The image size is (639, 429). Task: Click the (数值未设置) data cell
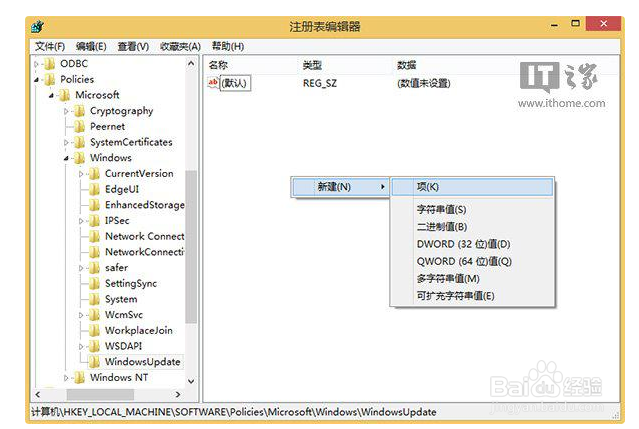pos(424,83)
